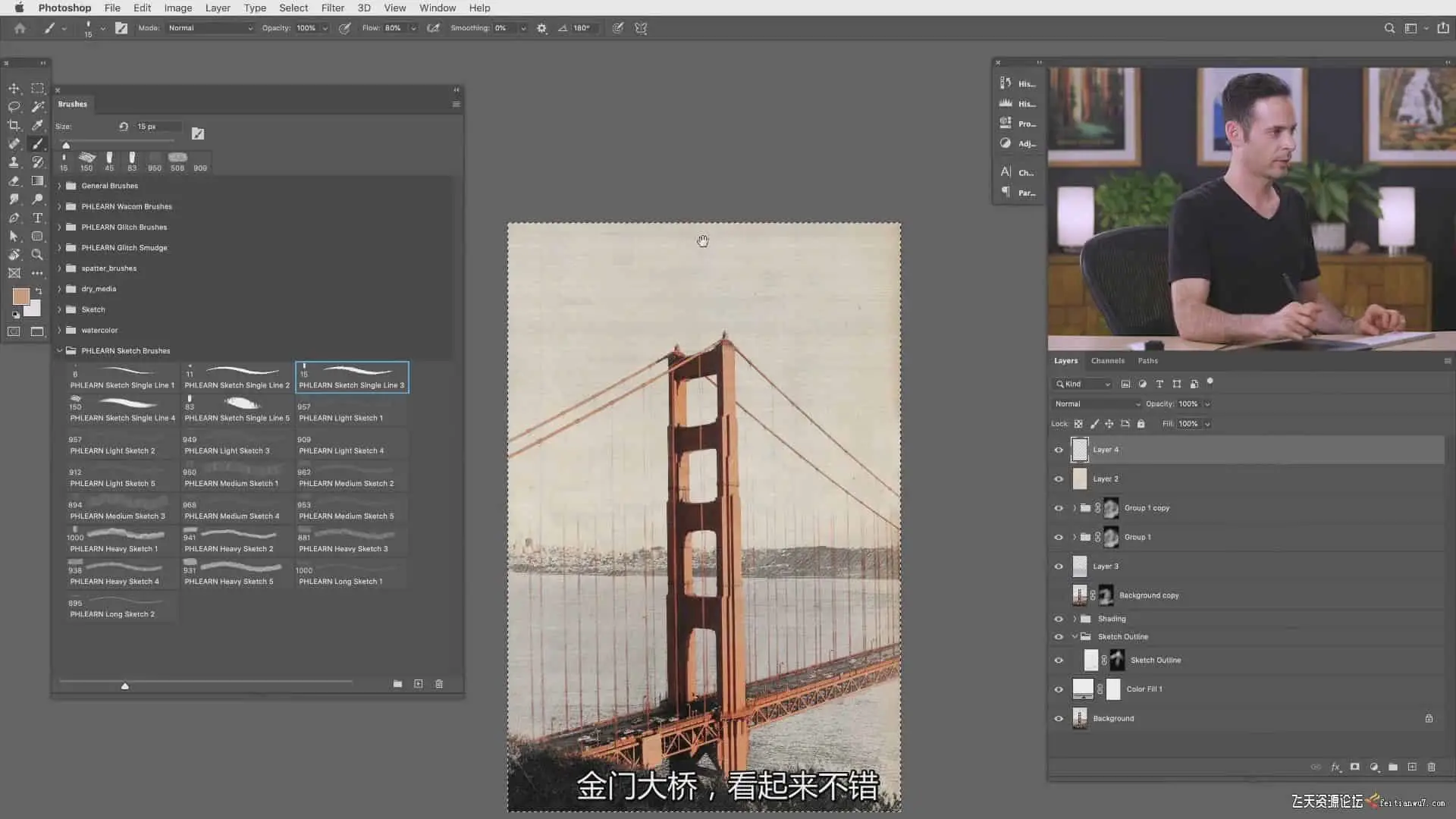
Task: Create a new brush group folder
Action: [x=397, y=684]
